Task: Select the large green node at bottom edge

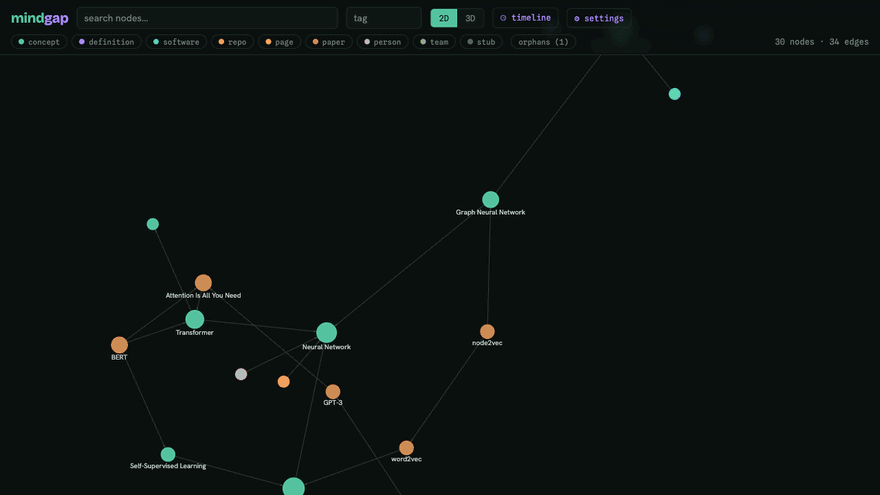Action: point(294,487)
